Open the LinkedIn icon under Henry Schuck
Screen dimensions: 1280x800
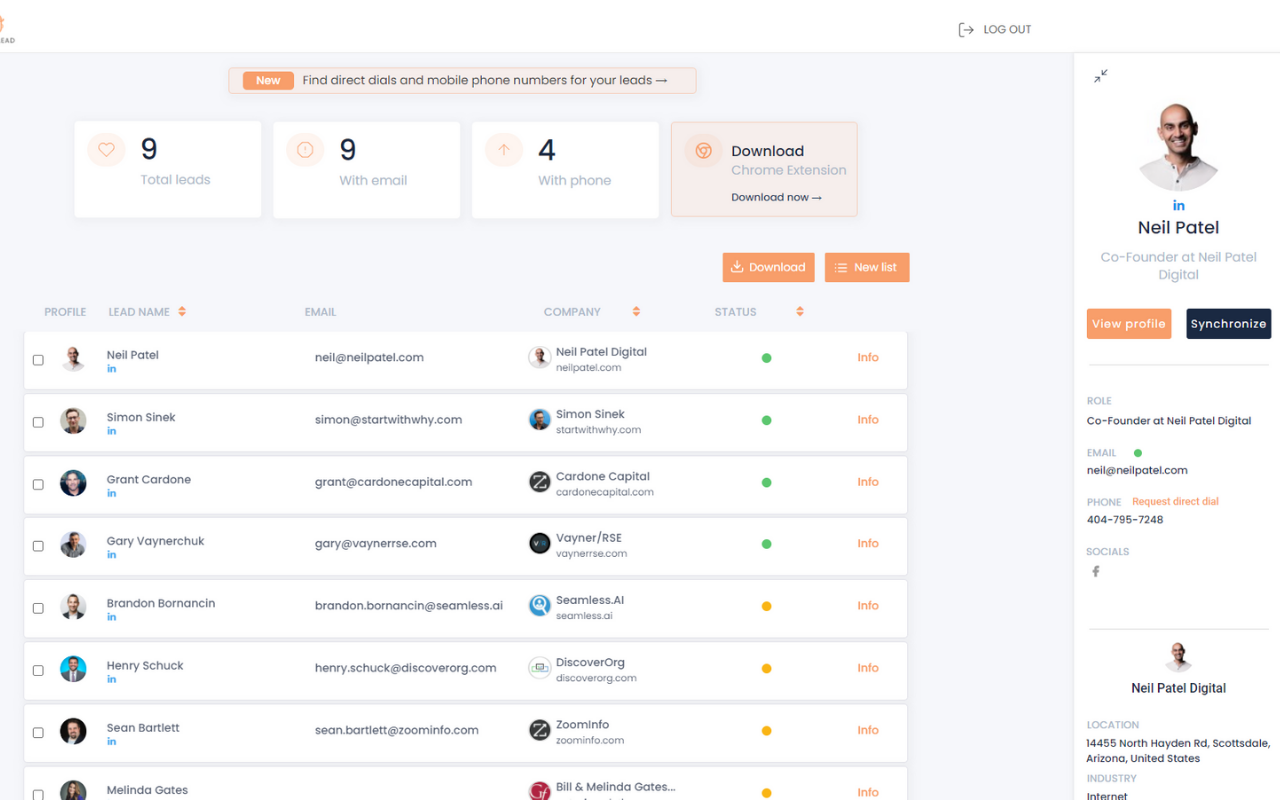[112, 679]
